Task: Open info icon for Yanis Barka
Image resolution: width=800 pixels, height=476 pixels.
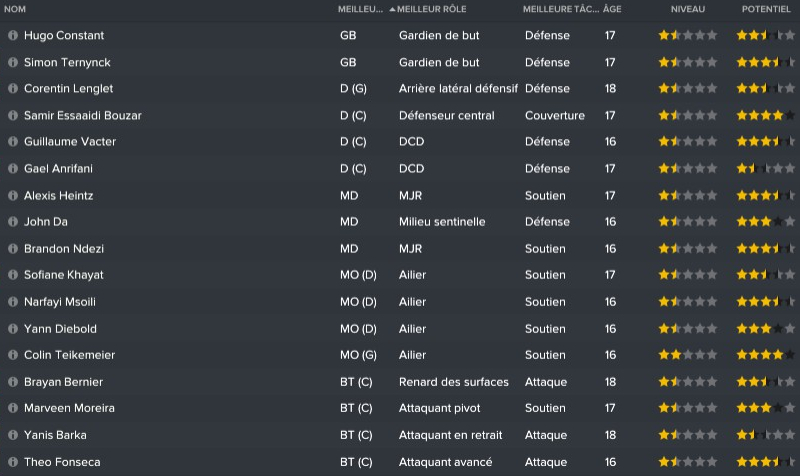Action: pos(13,435)
